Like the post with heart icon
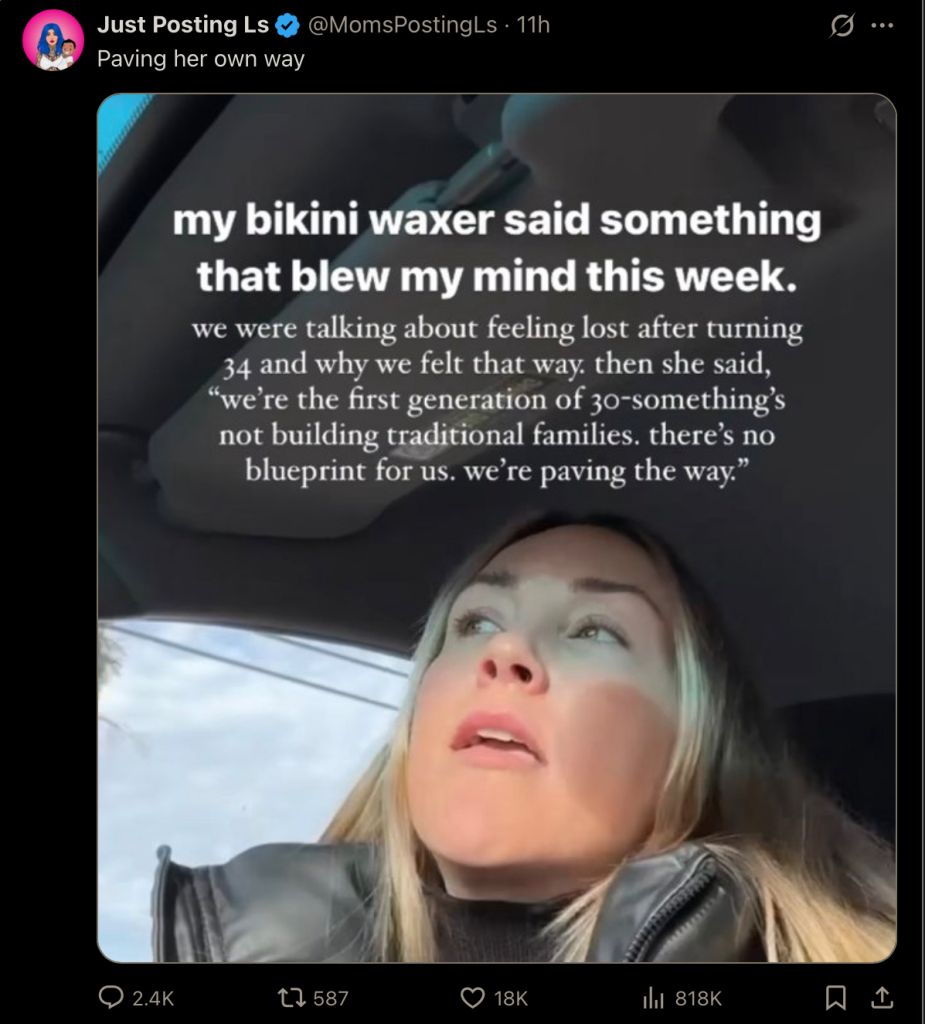Image resolution: width=925 pixels, height=1024 pixels. click(x=472, y=997)
